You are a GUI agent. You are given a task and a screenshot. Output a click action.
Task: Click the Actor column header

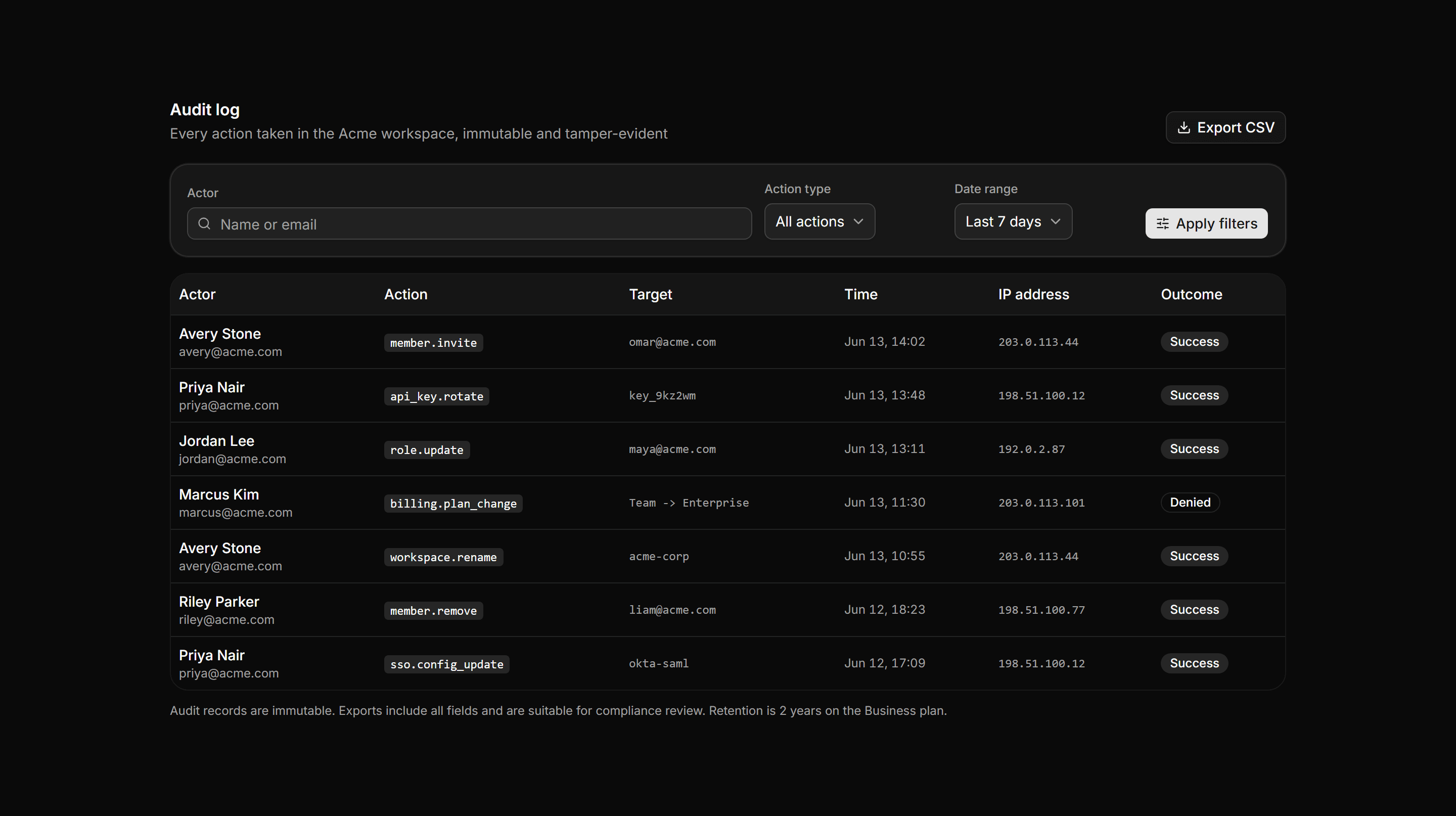tap(197, 294)
